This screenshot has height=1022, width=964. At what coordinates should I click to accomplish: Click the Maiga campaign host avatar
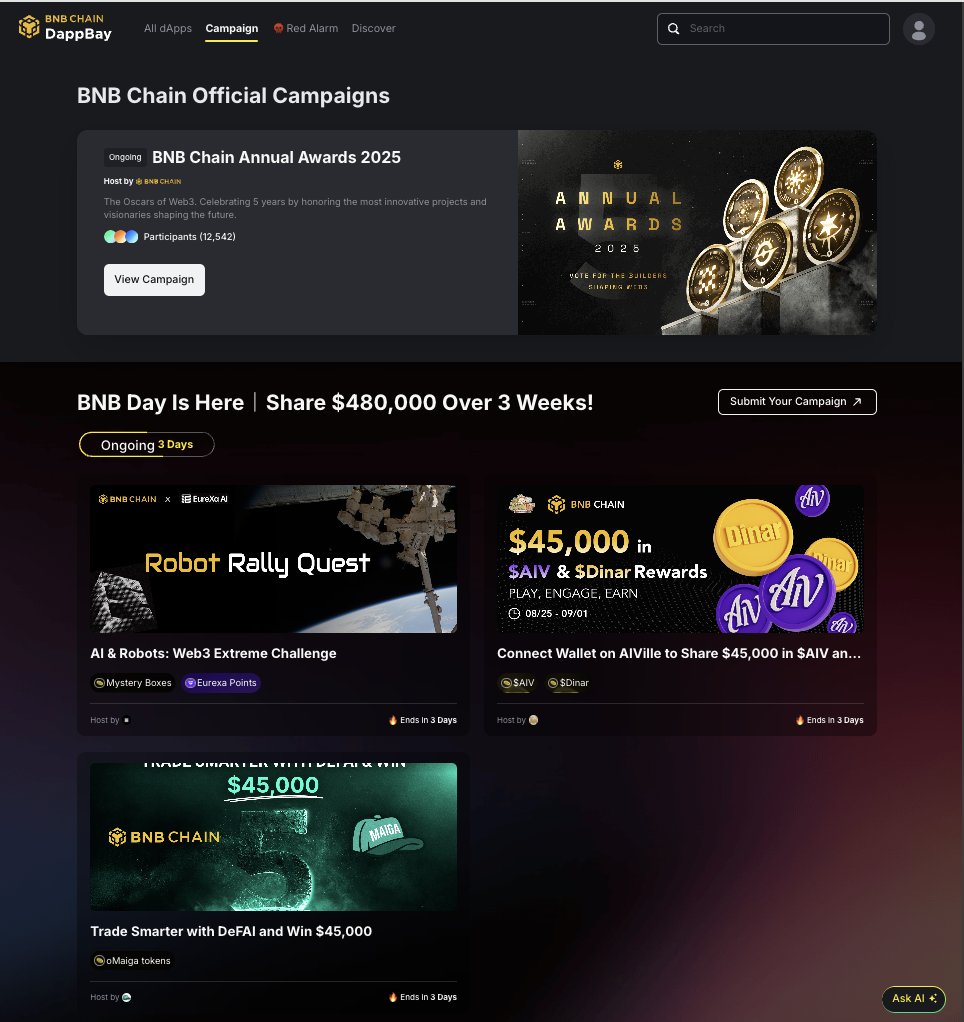[126, 997]
